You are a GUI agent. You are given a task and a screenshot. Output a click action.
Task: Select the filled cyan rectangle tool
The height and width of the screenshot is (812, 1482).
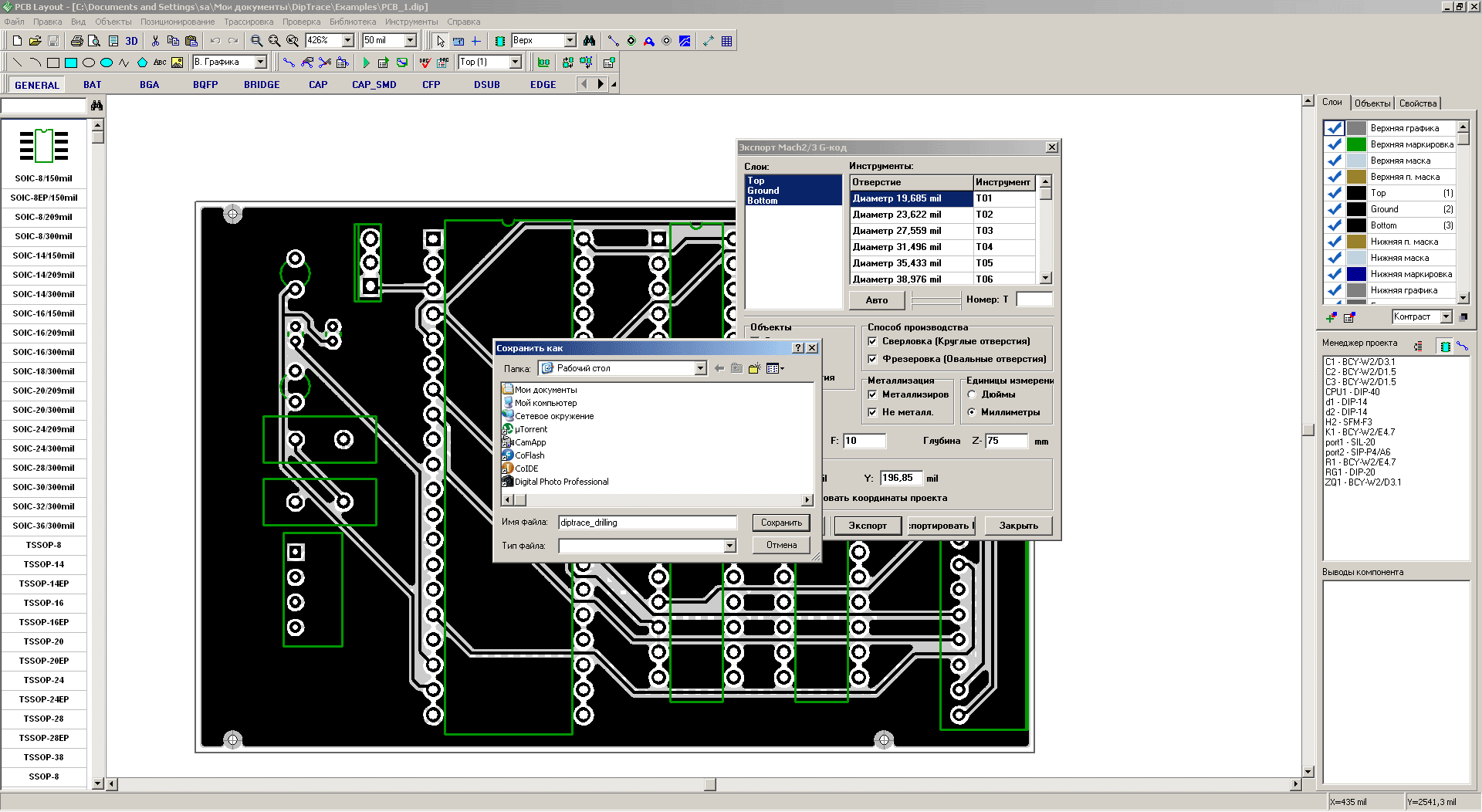tap(71, 63)
